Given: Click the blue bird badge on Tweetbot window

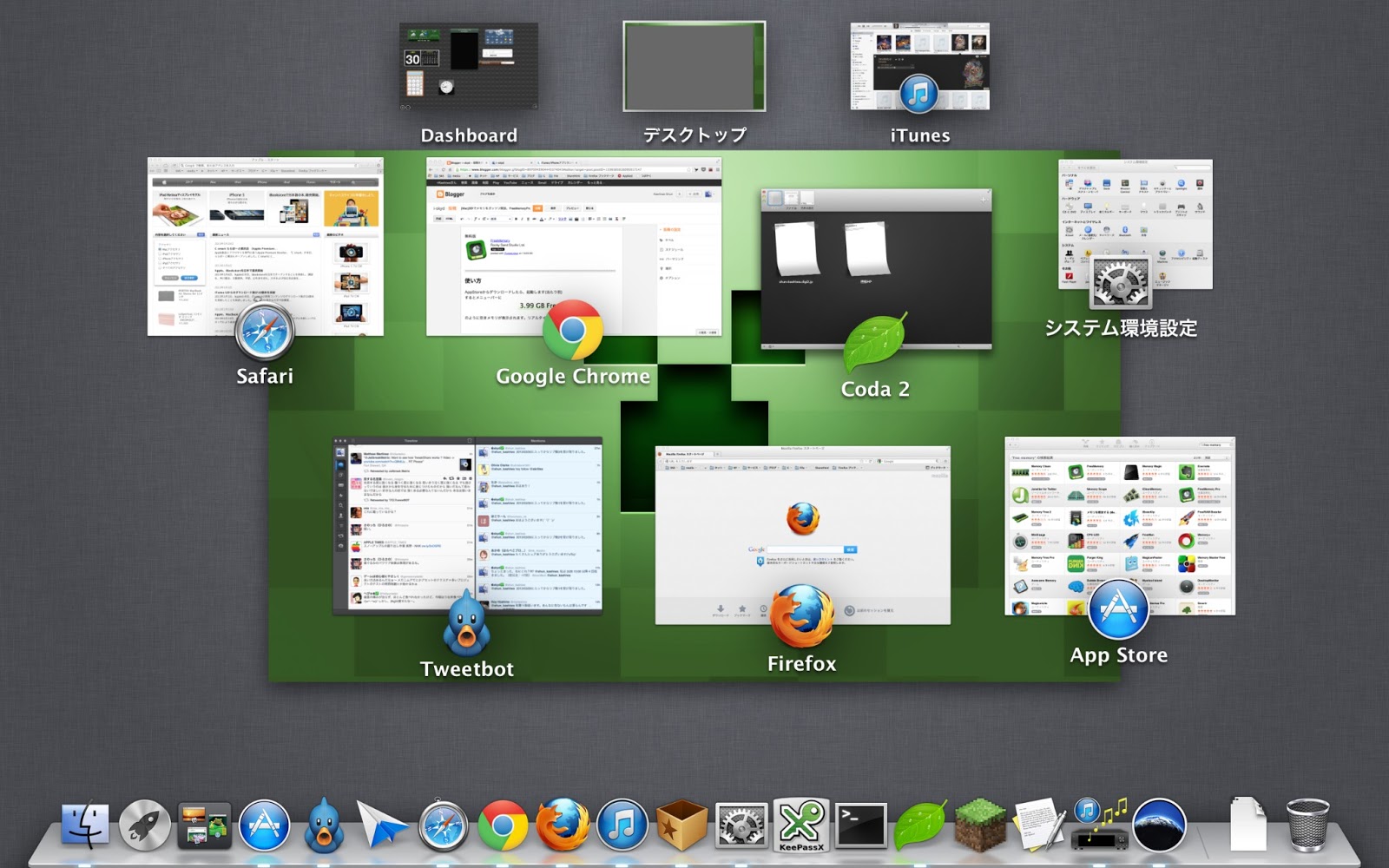Looking at the screenshot, I should (467, 622).
